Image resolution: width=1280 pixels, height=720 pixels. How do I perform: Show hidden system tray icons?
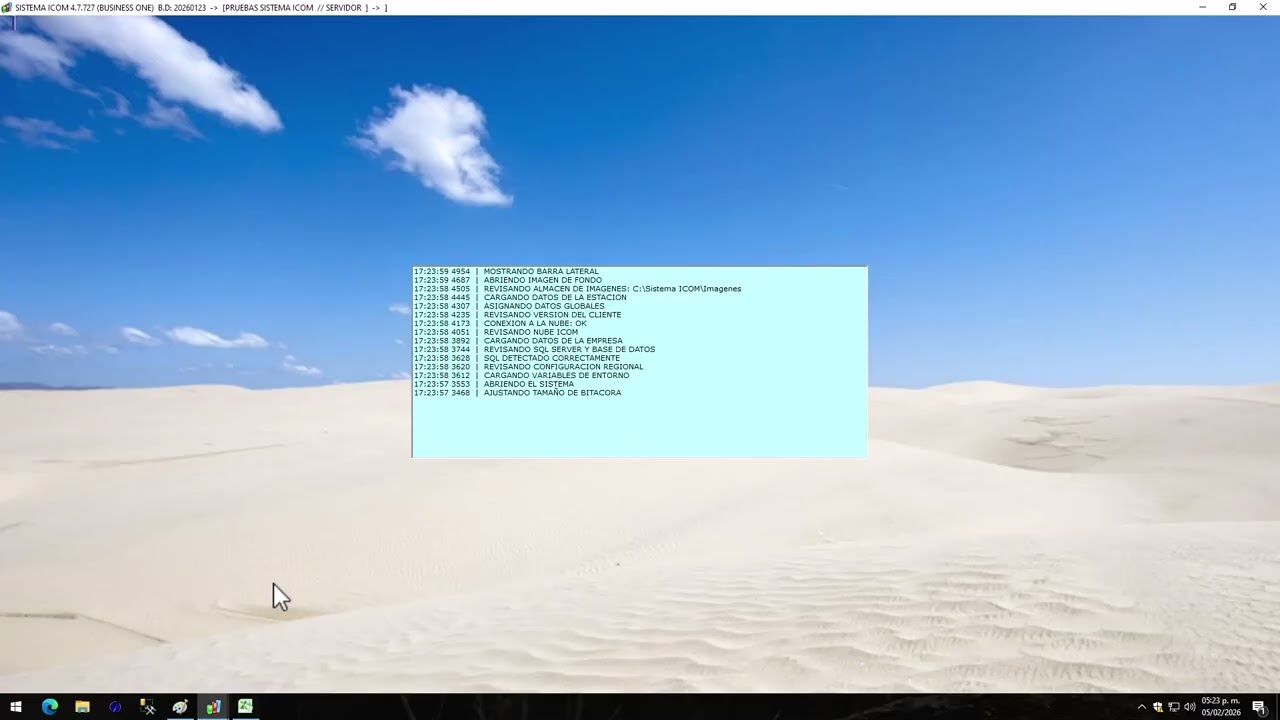coord(1142,707)
